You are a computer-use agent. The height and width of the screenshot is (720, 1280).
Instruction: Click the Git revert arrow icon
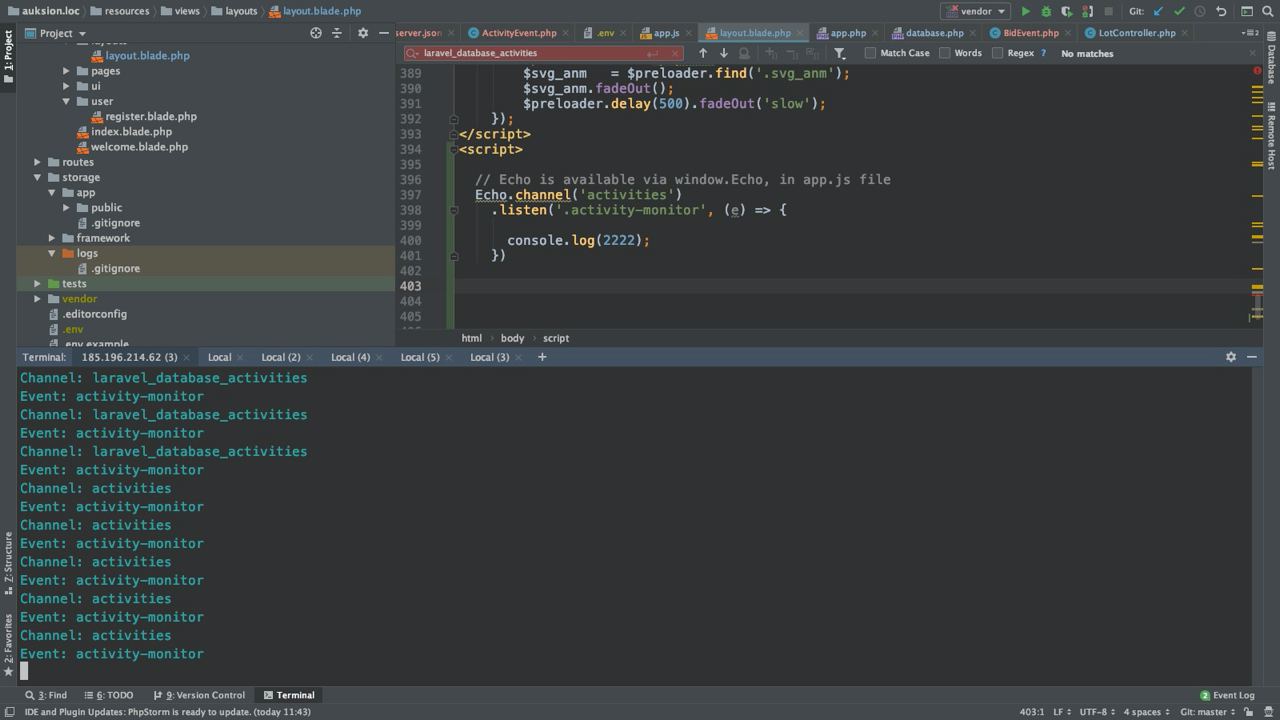1221,11
